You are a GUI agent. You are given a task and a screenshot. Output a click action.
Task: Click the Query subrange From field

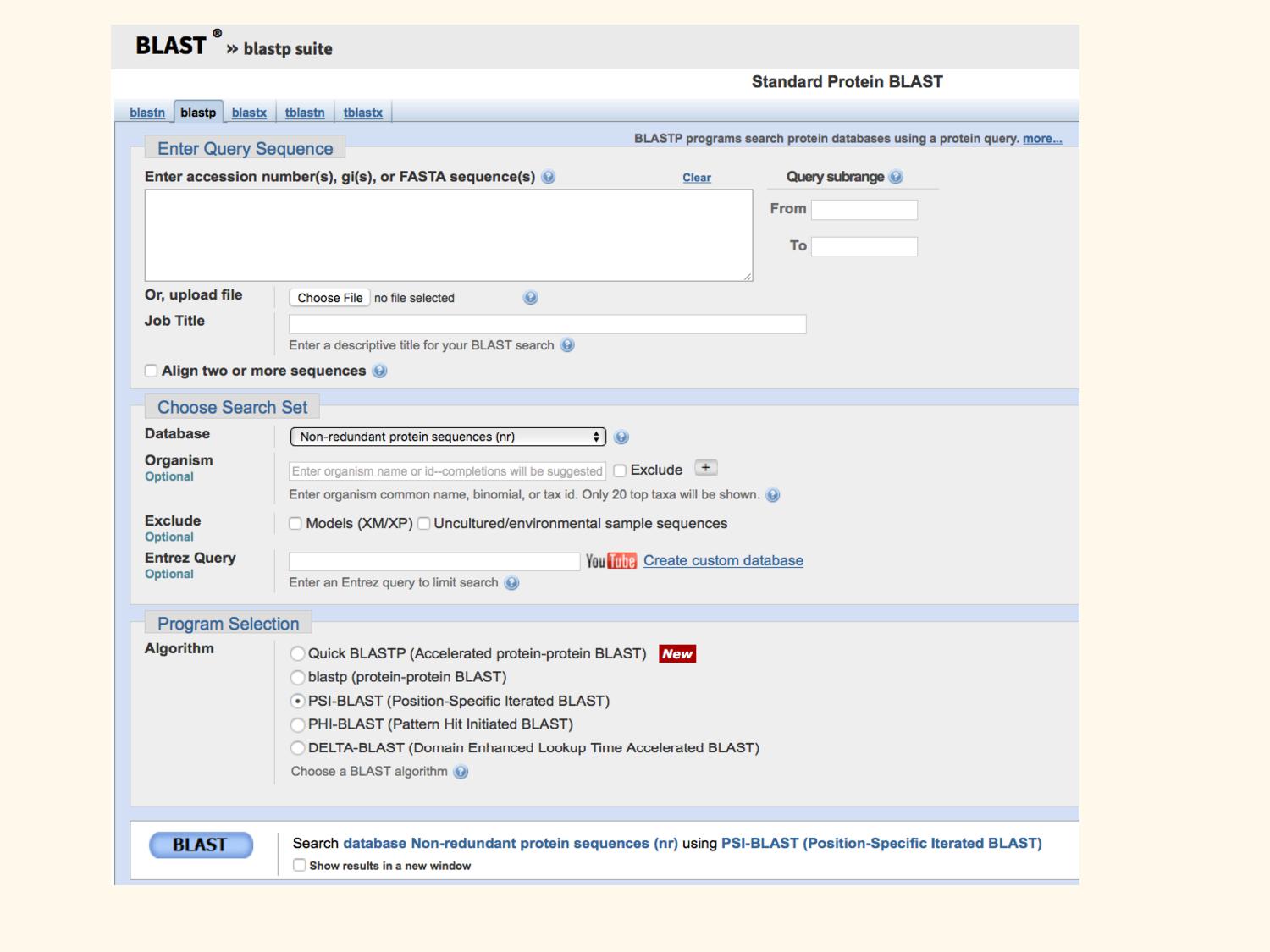pos(864,210)
